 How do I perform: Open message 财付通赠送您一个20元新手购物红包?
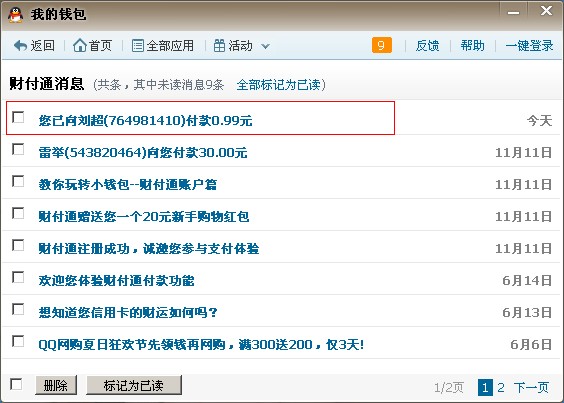144,217
